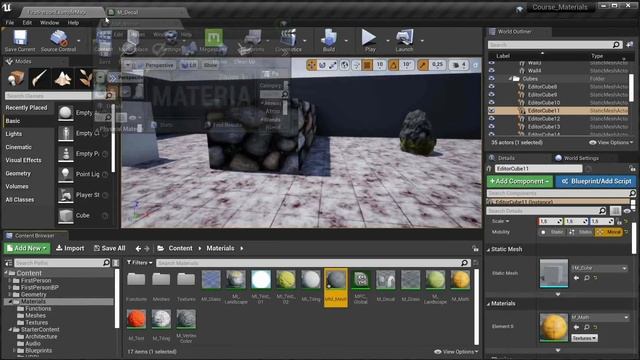Collapse the Cubes folder in outliner
The height and width of the screenshot is (360, 640).
(x=510, y=79)
